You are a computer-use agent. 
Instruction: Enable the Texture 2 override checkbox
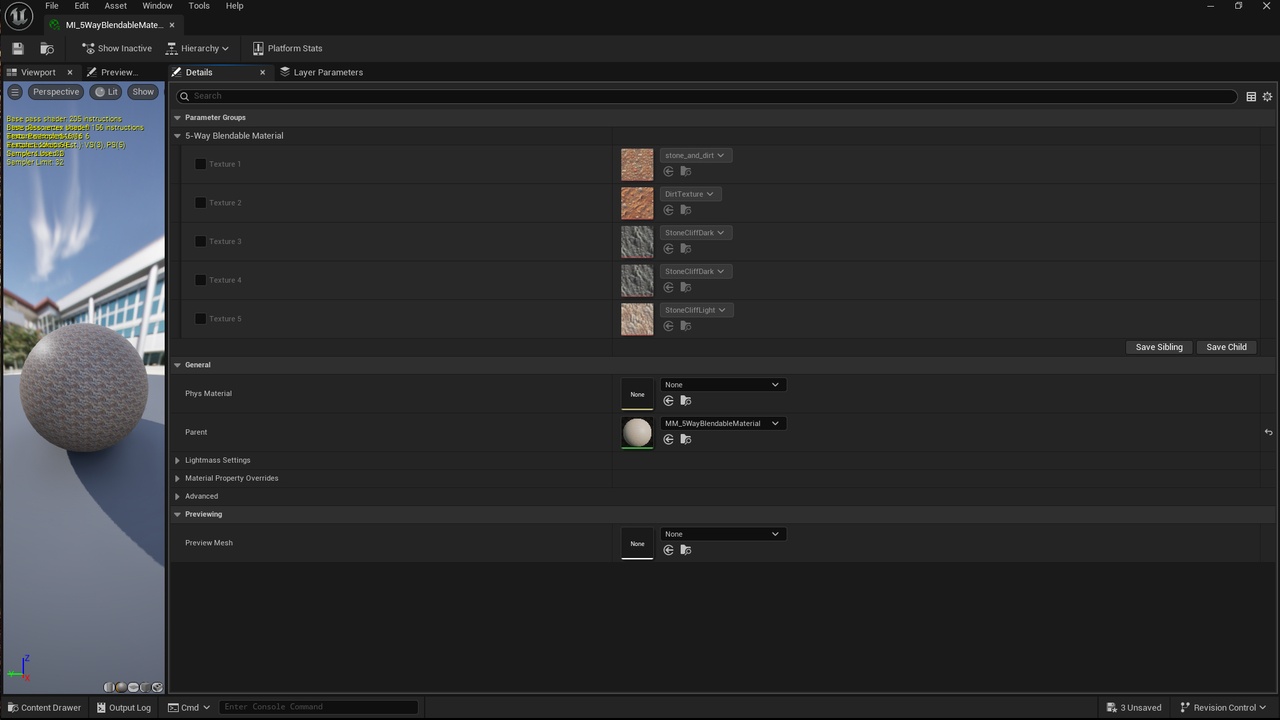click(x=200, y=203)
